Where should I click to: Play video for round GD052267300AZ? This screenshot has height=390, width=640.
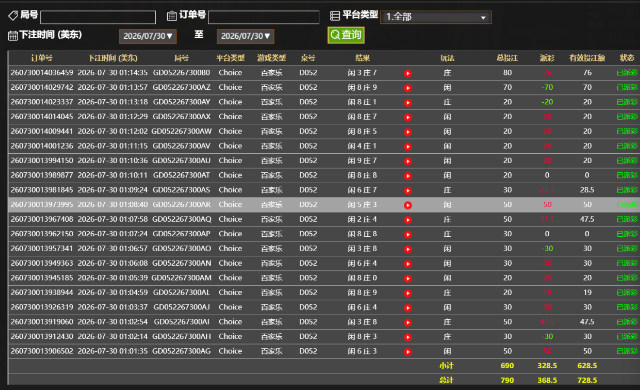tap(407, 88)
